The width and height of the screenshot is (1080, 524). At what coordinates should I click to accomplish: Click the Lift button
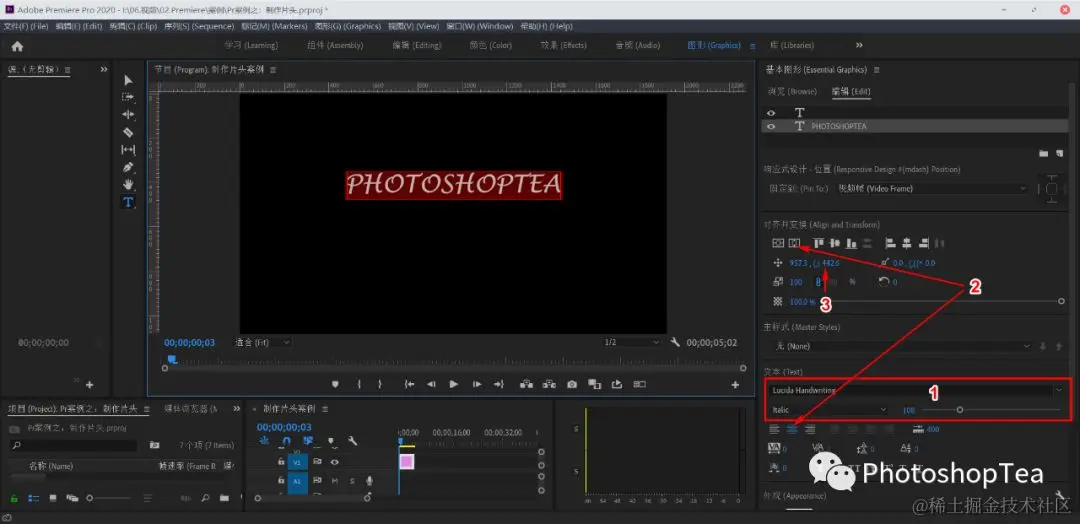pos(527,384)
